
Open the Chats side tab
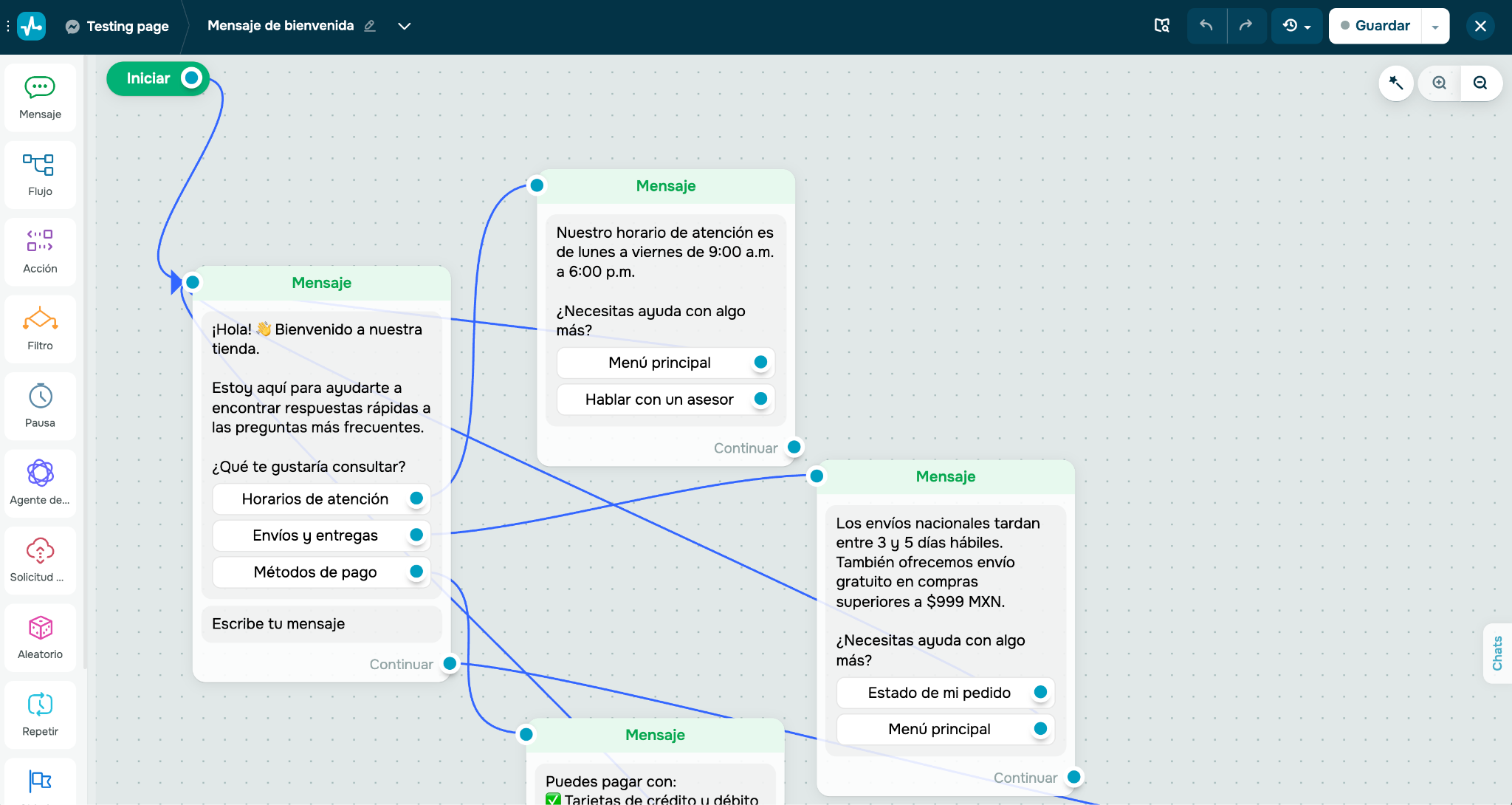coord(1497,654)
